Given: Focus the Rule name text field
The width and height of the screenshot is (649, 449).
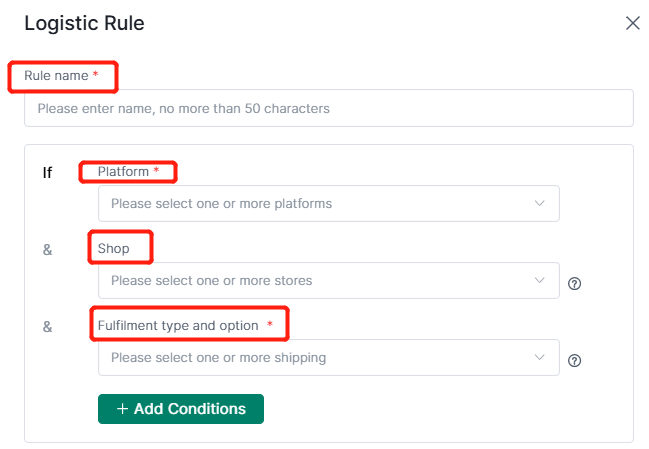Looking at the screenshot, I should tap(329, 108).
